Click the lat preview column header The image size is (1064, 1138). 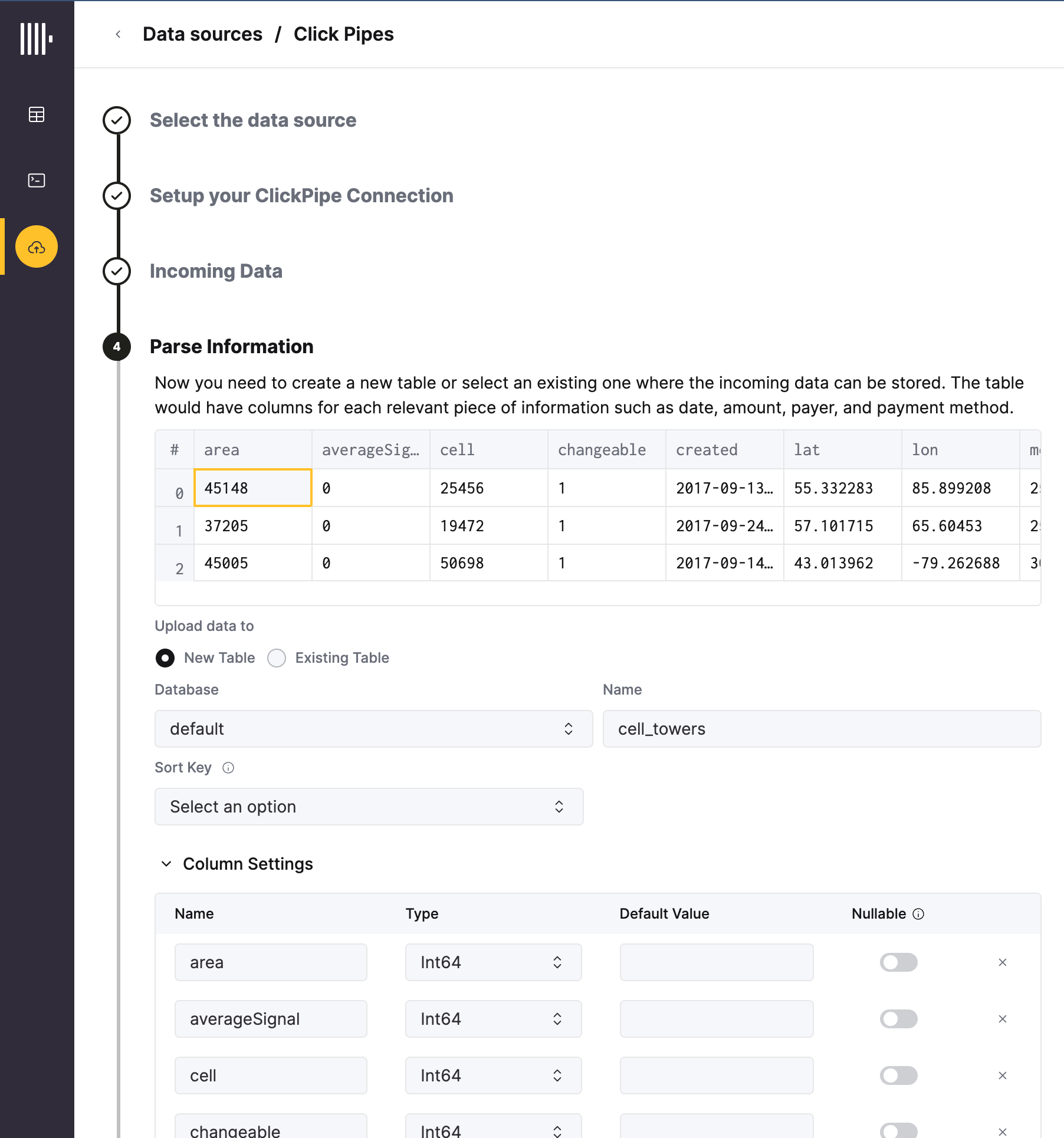843,450
